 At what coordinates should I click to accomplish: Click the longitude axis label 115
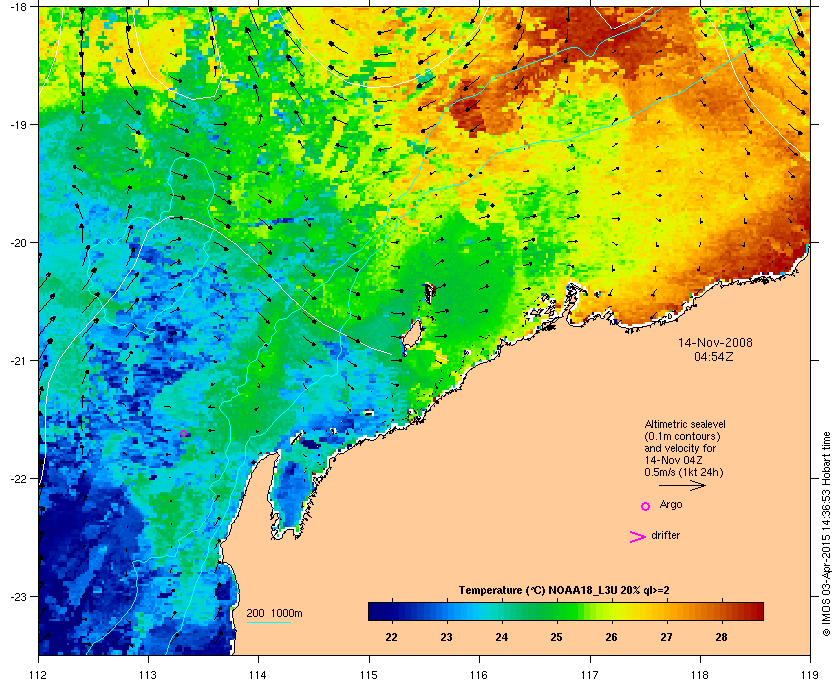click(369, 675)
